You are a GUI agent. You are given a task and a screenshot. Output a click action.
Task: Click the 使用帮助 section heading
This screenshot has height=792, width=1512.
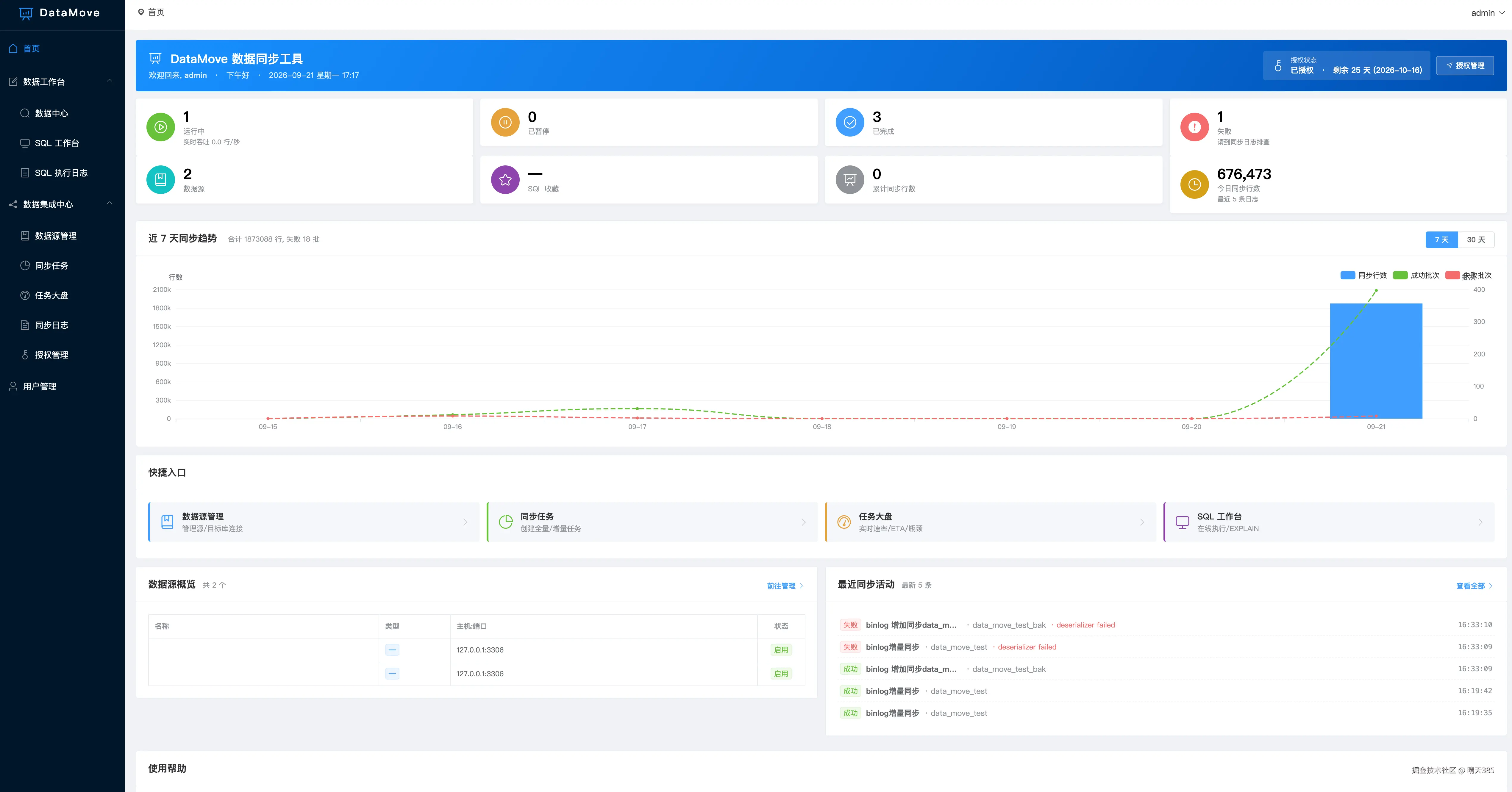coord(167,768)
